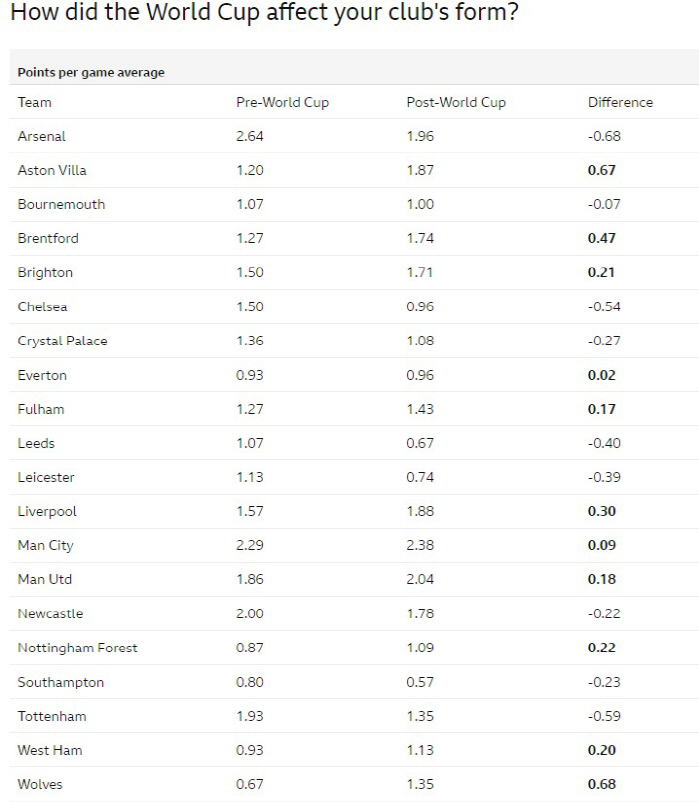Select the Arsenal row name
This screenshot has width=699, height=802.
click(41, 137)
